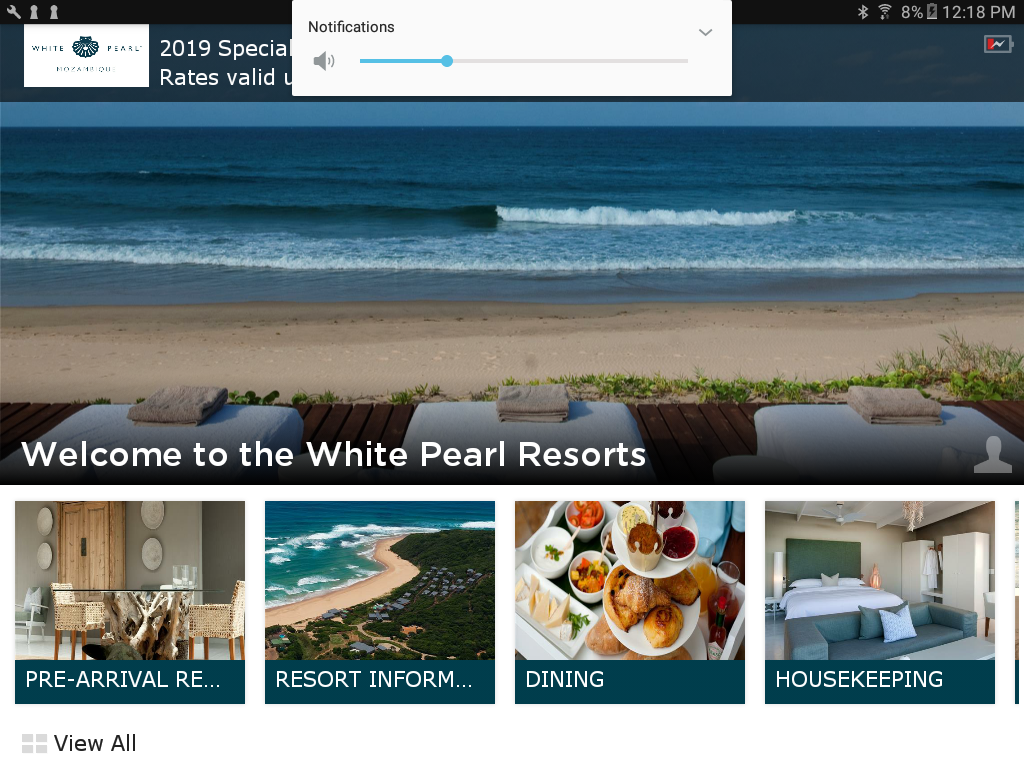Screen dimensions: 1024x768
Task: Open the Resort Information tile
Action: pos(380,602)
